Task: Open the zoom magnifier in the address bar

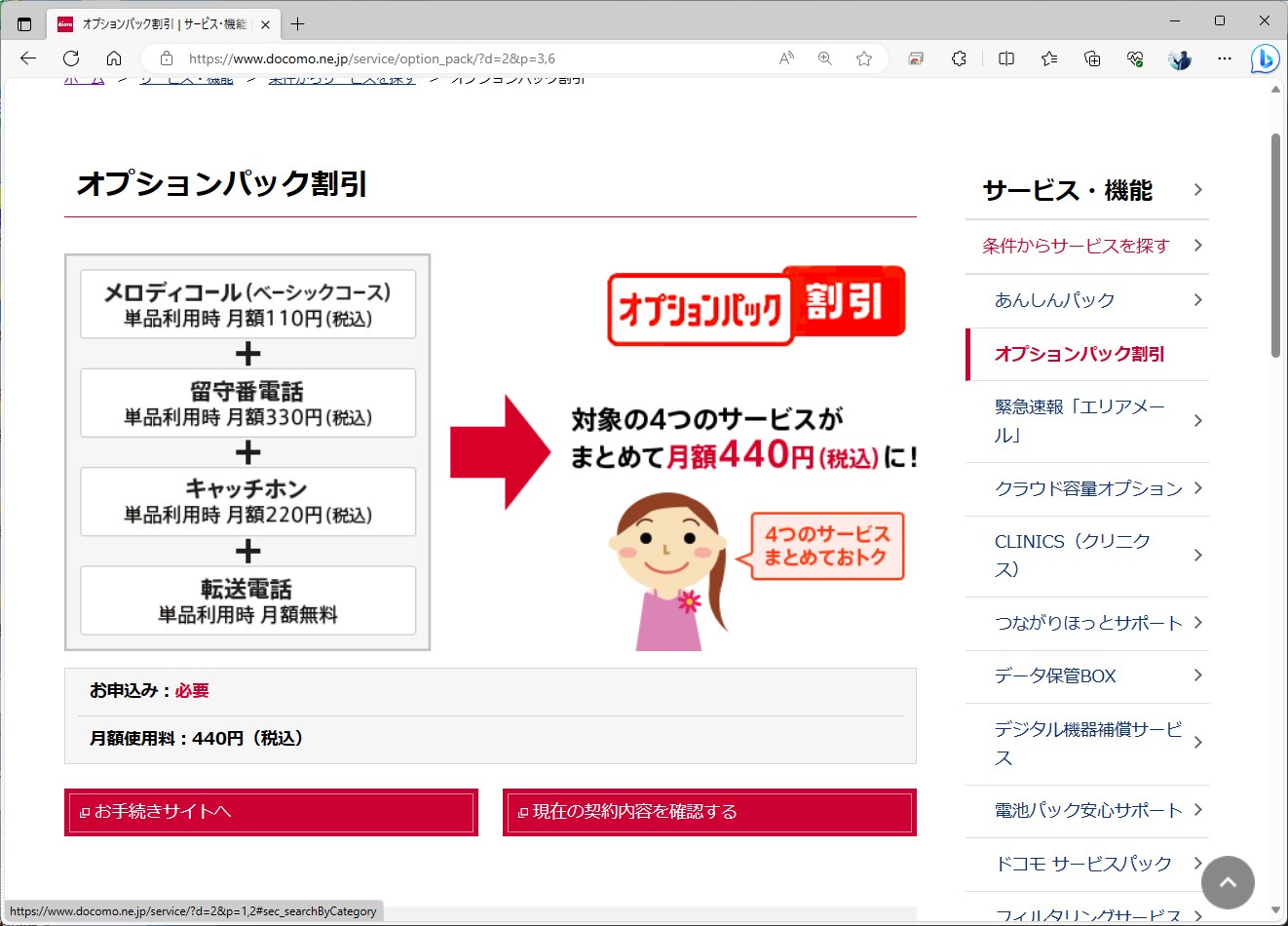Action: [x=824, y=58]
